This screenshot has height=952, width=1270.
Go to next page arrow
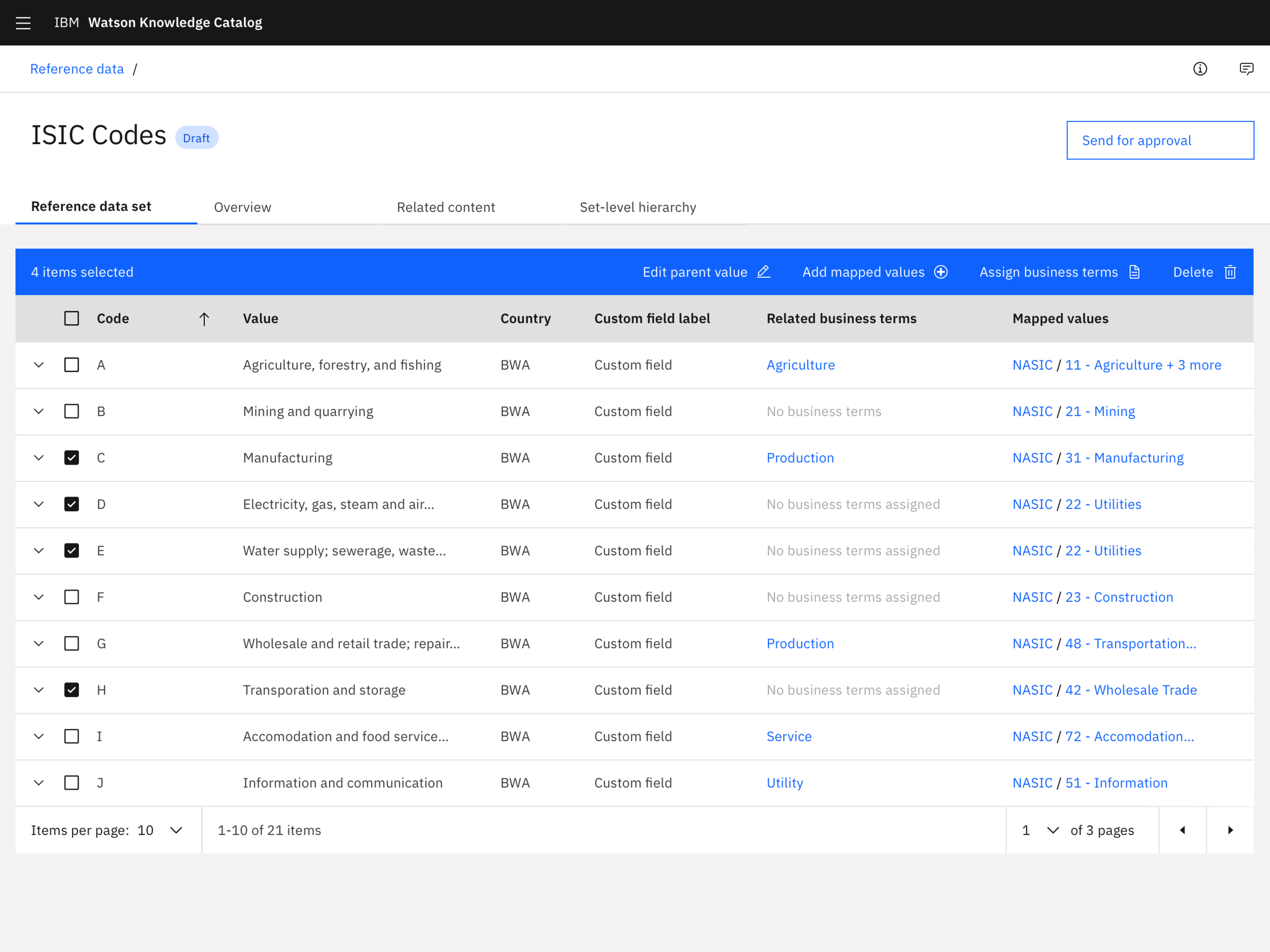click(1230, 830)
